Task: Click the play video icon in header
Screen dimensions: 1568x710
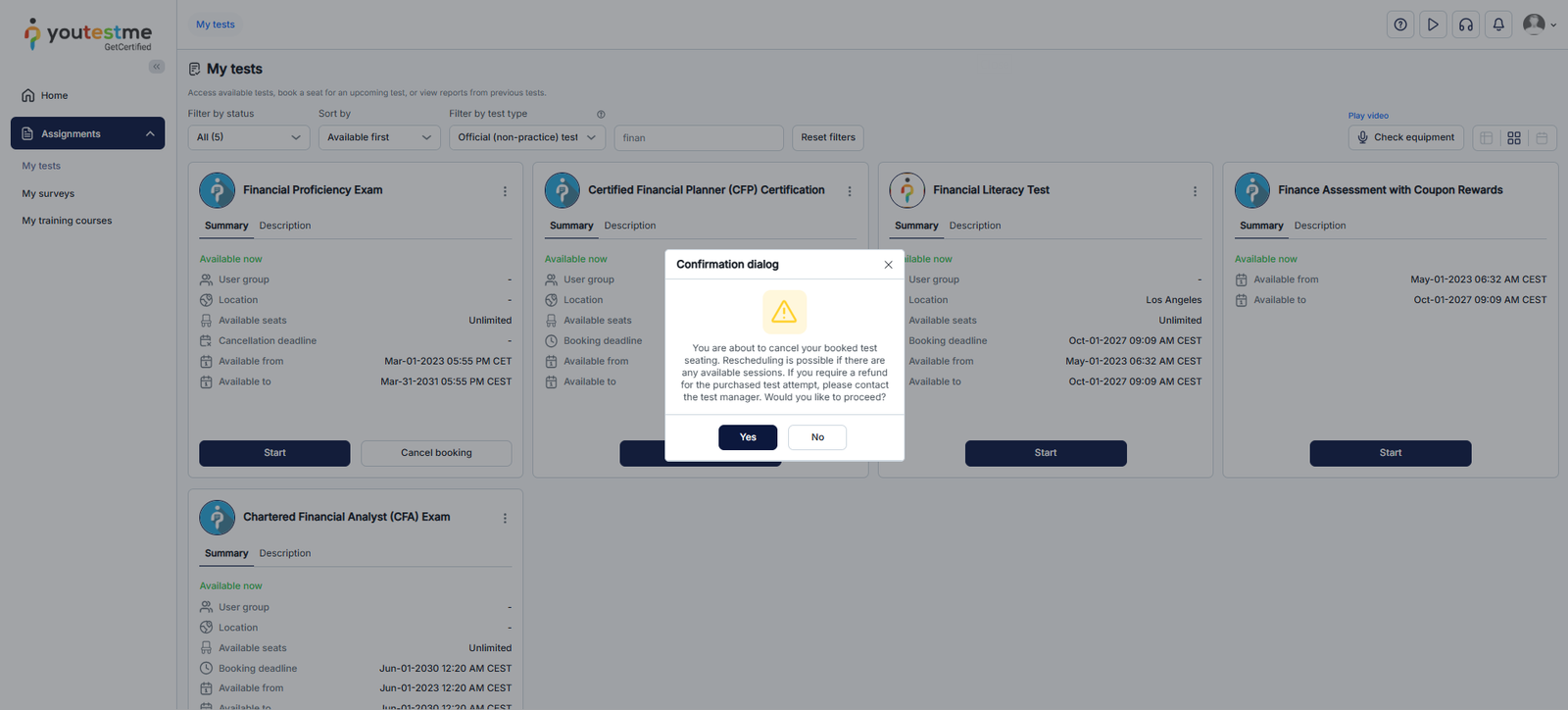Action: click(x=1433, y=25)
